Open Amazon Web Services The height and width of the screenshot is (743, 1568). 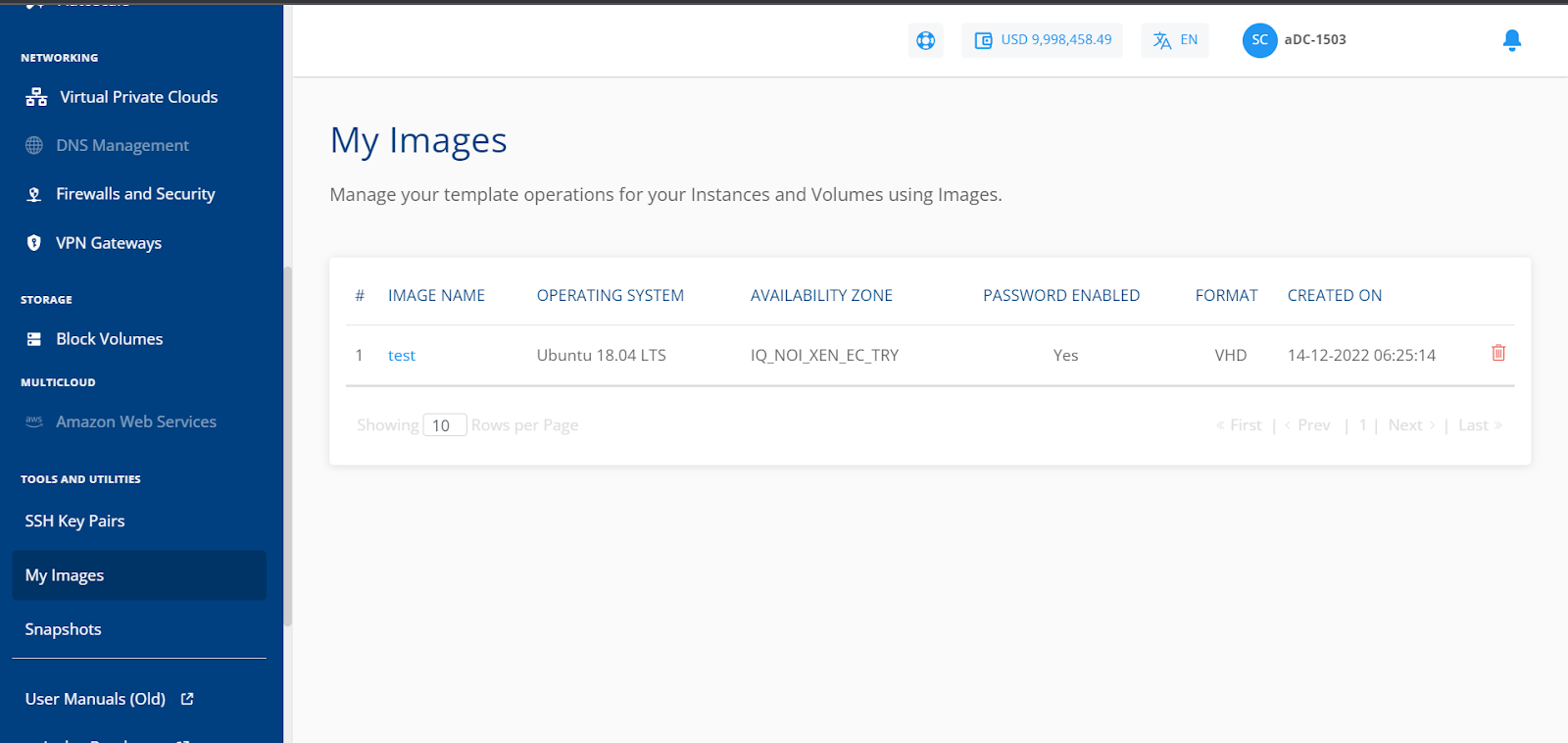[136, 421]
